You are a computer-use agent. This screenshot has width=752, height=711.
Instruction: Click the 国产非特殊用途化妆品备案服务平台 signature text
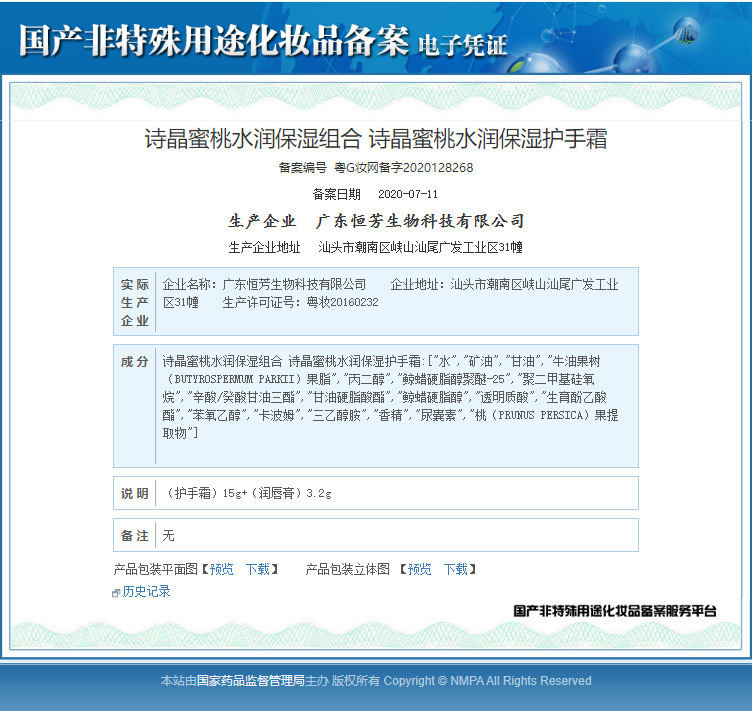[x=615, y=611]
